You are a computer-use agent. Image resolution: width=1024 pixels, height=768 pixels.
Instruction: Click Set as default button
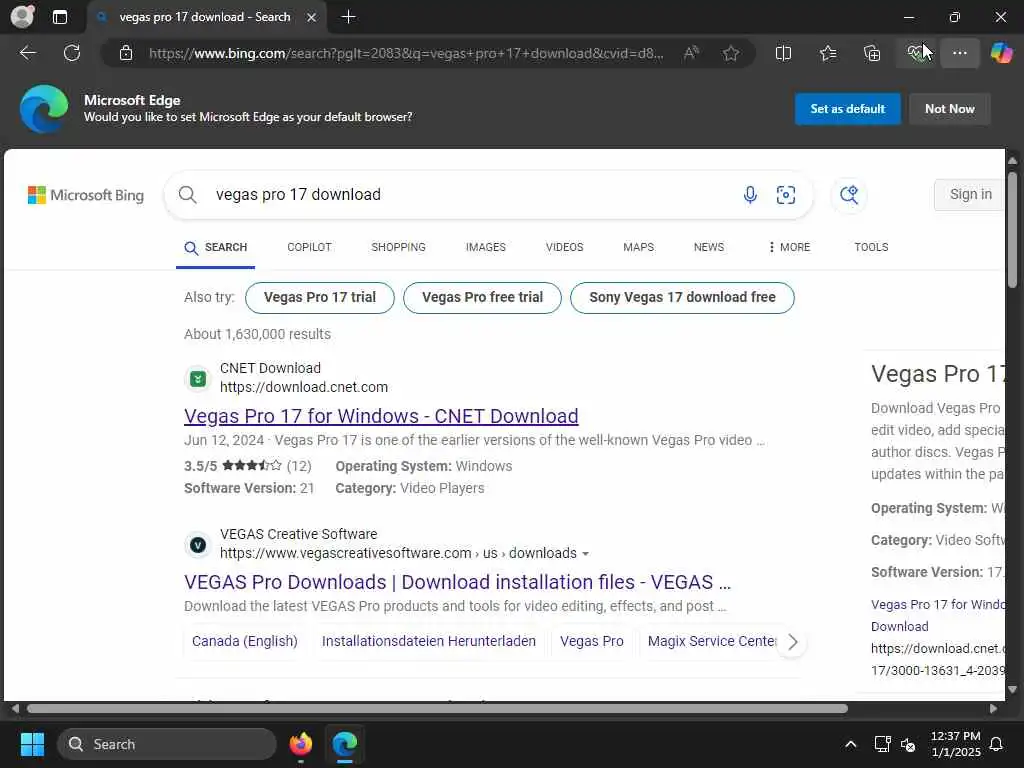click(847, 109)
